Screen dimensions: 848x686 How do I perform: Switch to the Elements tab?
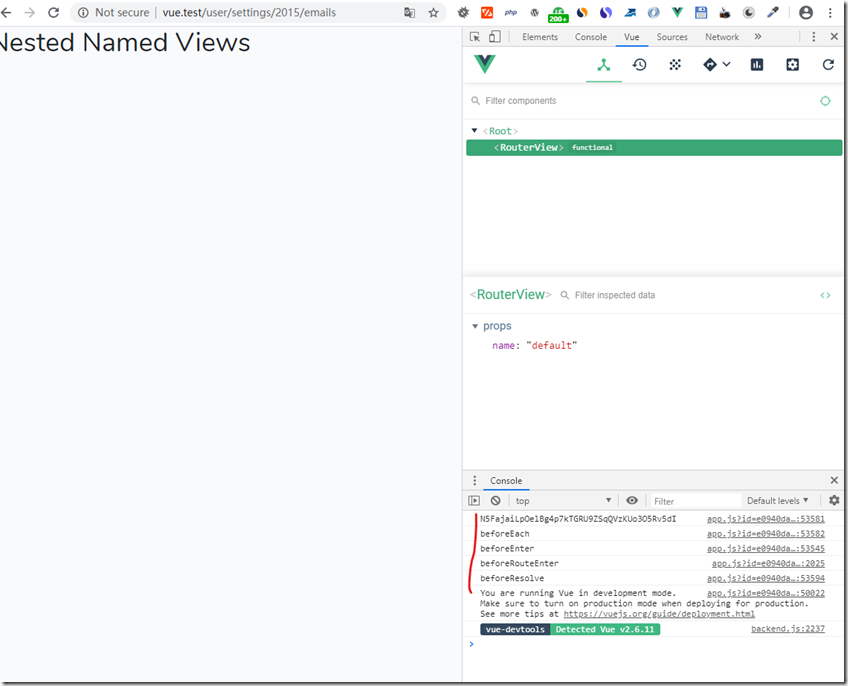click(540, 37)
